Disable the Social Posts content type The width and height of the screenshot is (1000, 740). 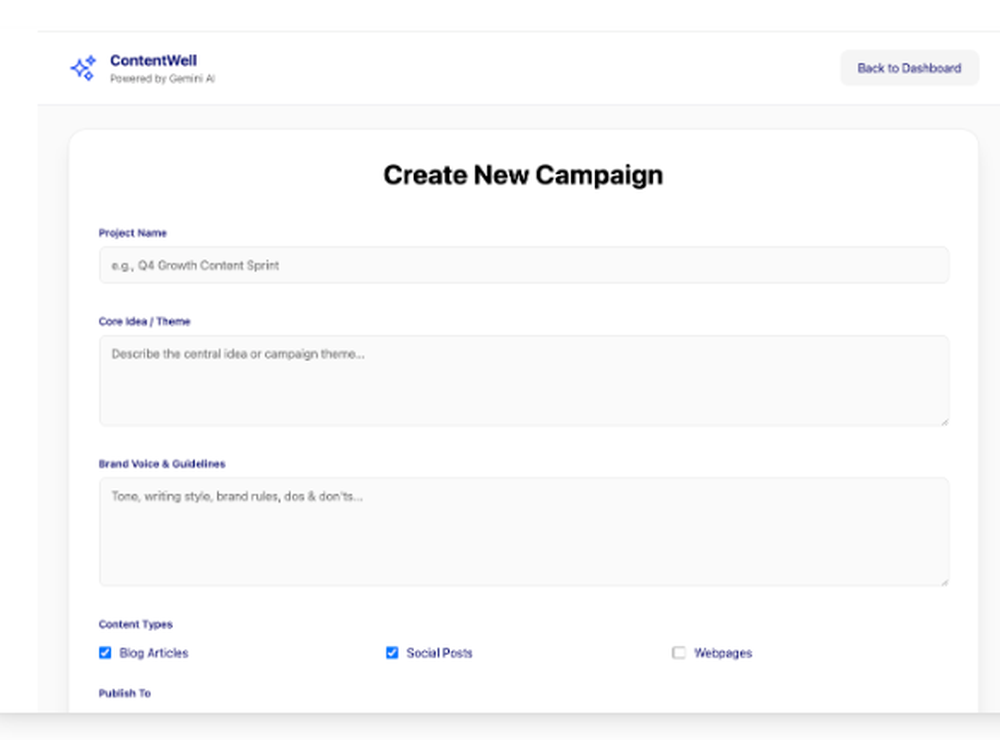pyautogui.click(x=391, y=653)
